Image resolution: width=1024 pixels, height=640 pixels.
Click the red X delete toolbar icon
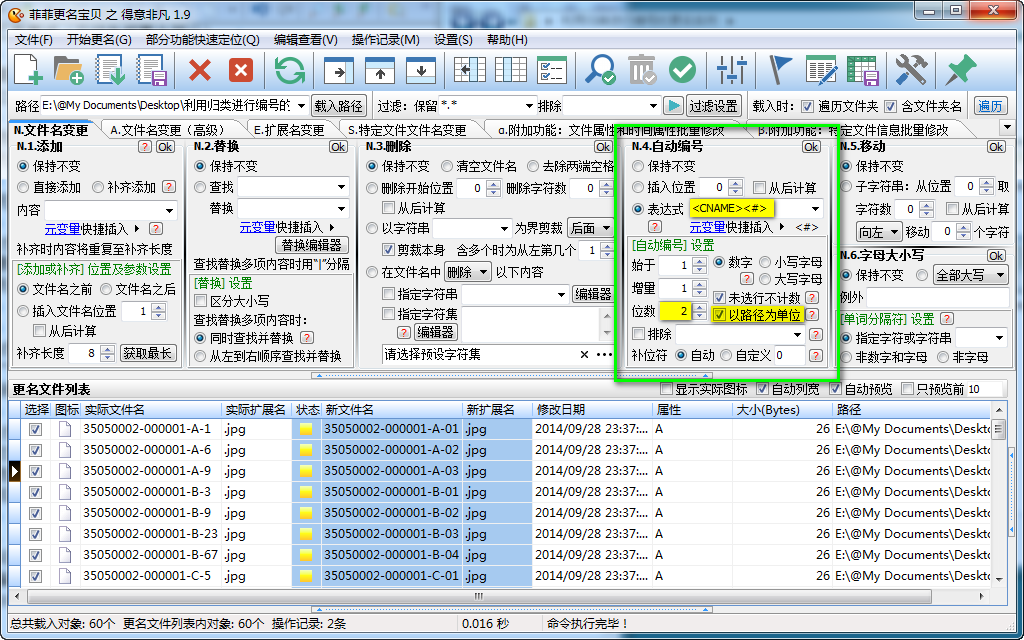pos(200,70)
